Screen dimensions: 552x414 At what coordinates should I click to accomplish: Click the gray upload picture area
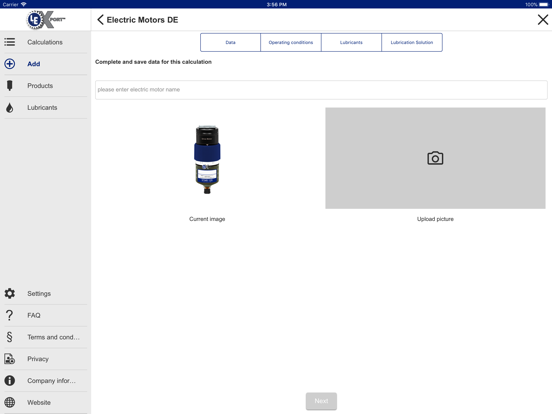tap(435, 158)
